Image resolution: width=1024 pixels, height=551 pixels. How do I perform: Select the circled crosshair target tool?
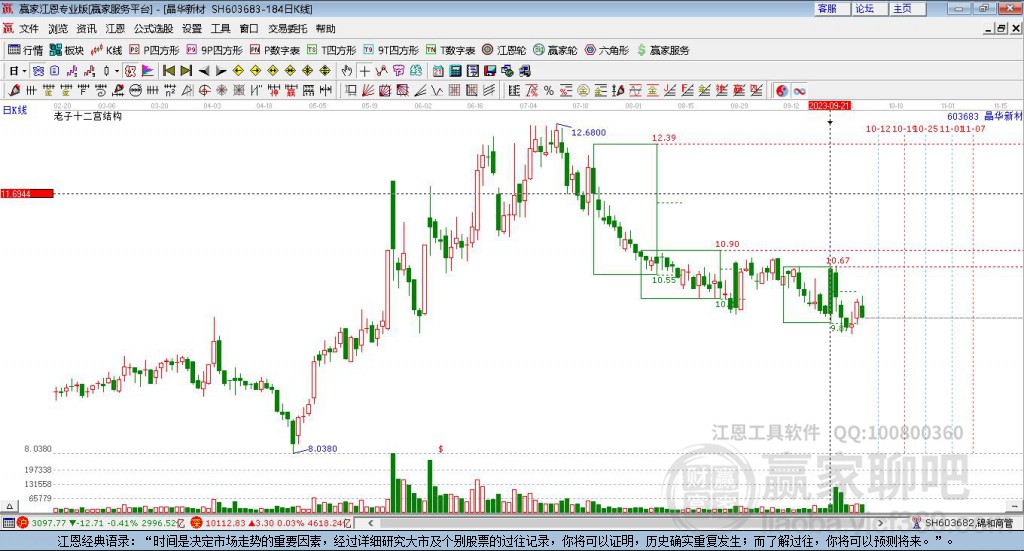204,91
